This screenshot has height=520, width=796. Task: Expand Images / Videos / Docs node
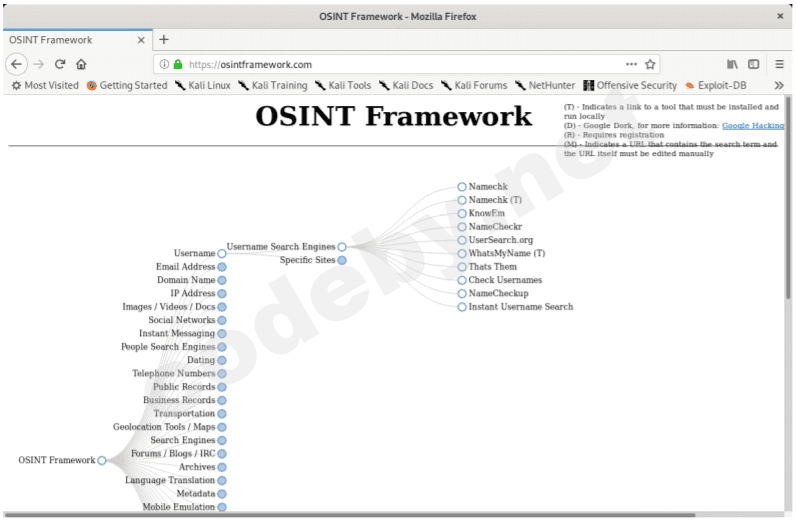[222, 307]
